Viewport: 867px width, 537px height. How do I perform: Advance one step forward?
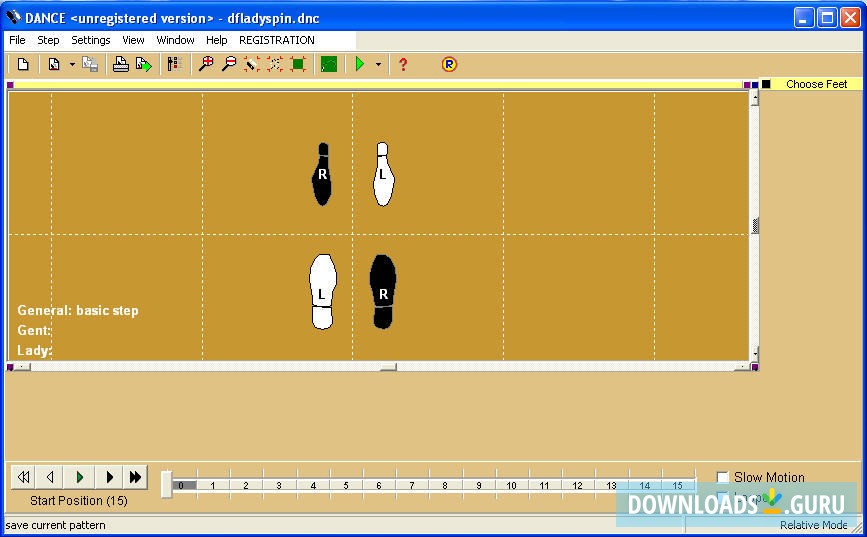109,477
